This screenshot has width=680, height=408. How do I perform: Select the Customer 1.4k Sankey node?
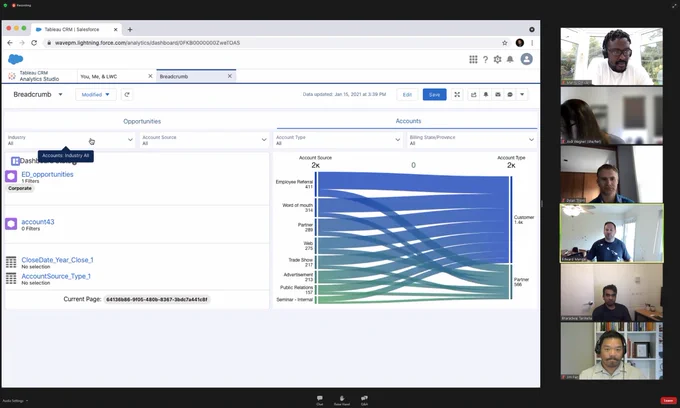(511, 219)
